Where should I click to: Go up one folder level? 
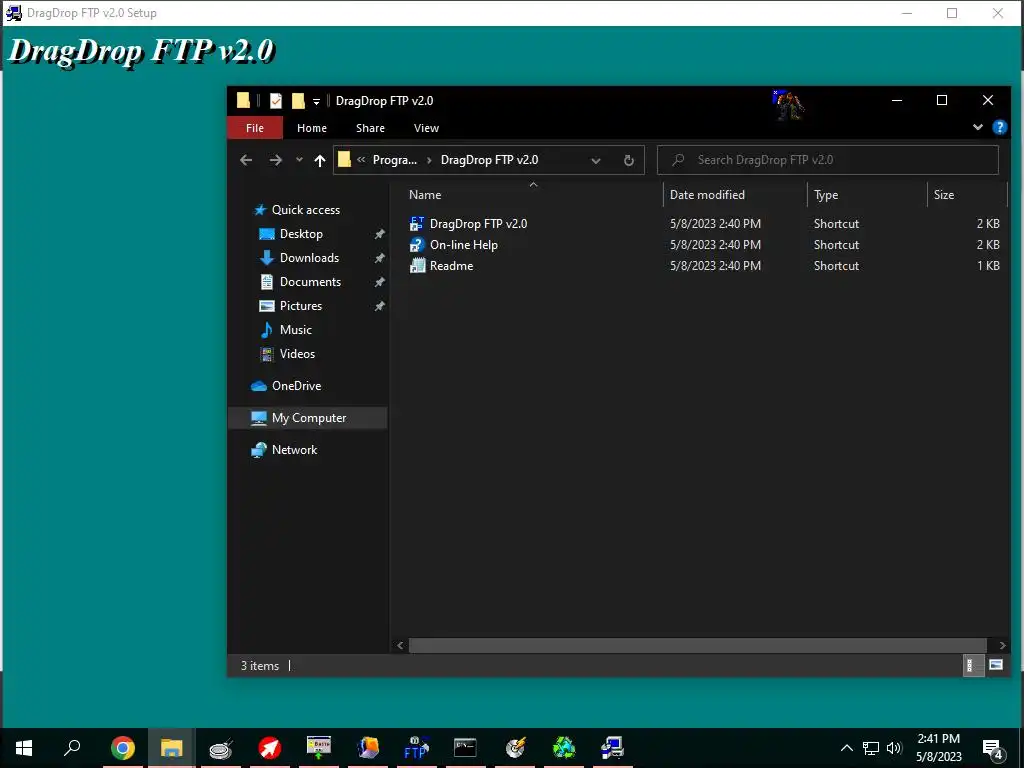click(x=319, y=160)
